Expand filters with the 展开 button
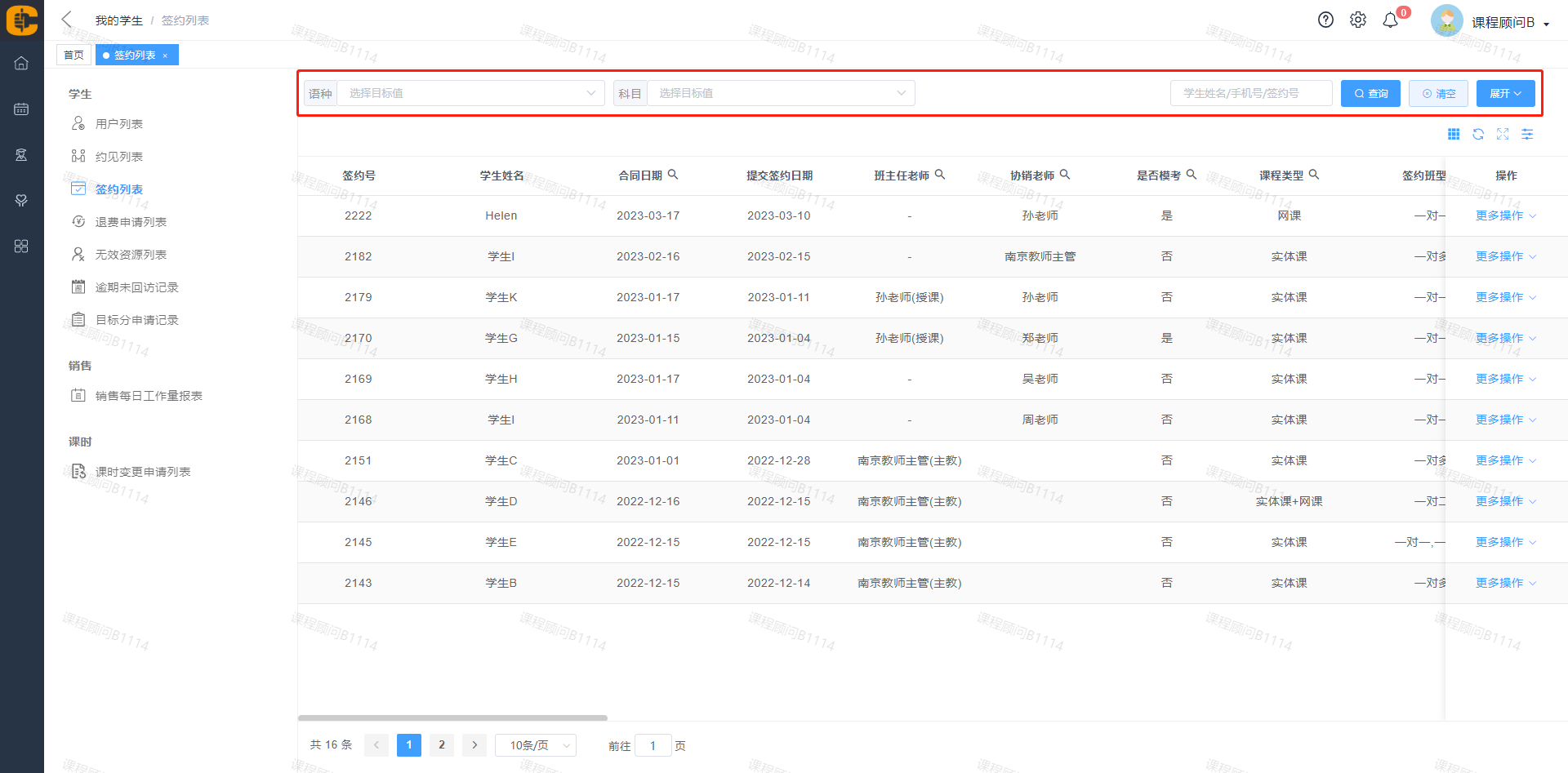Viewport: 1568px width, 773px height. [x=1505, y=93]
